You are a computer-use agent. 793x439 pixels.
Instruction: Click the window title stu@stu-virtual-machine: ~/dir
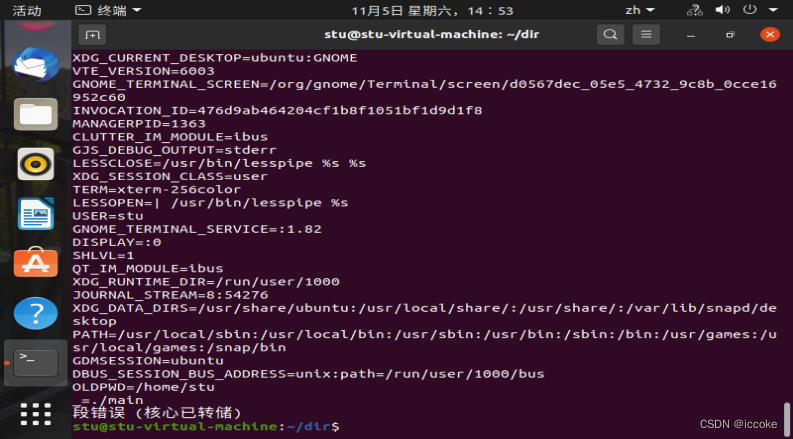click(x=432, y=35)
